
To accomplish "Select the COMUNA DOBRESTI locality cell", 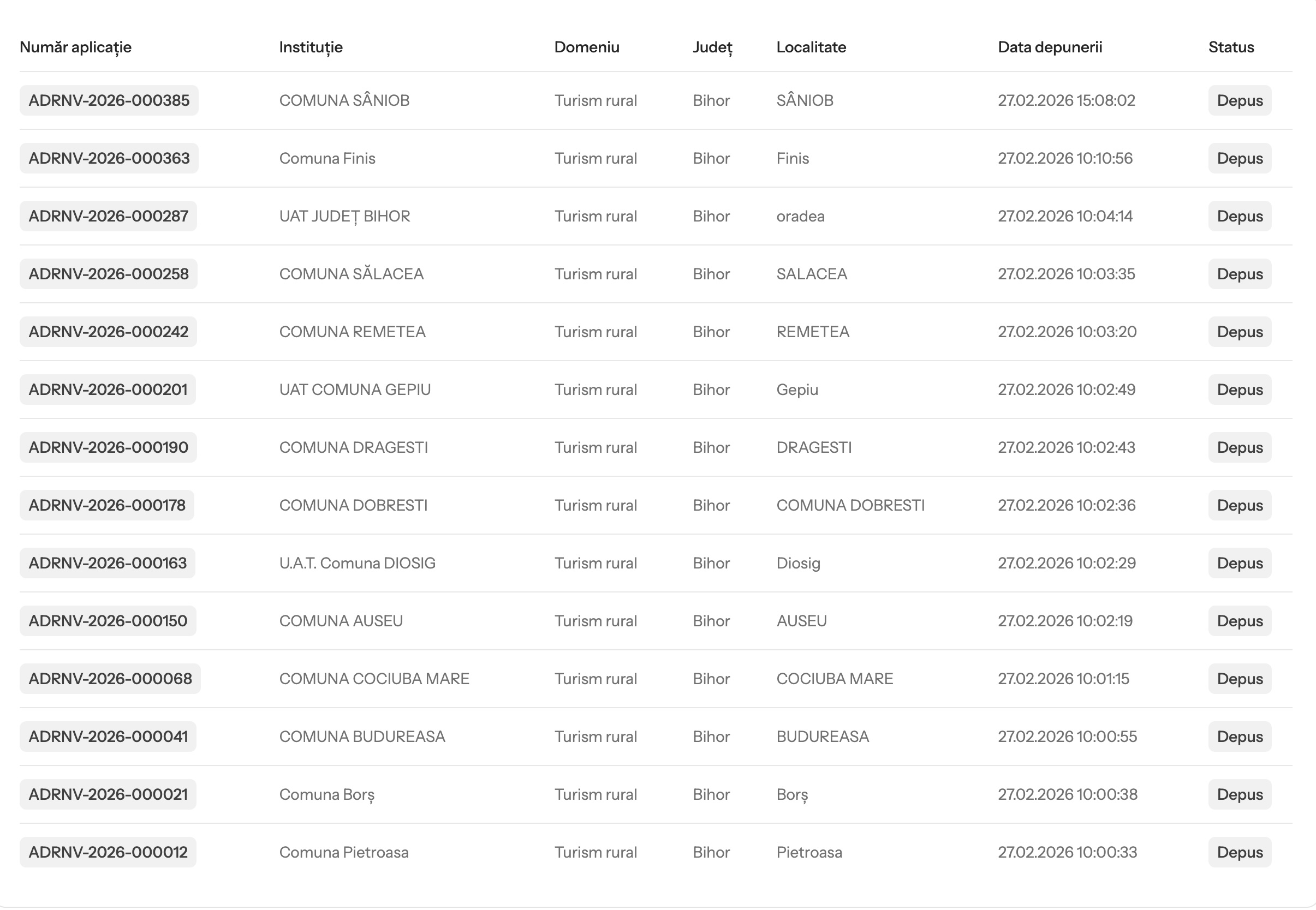I will 850,505.
